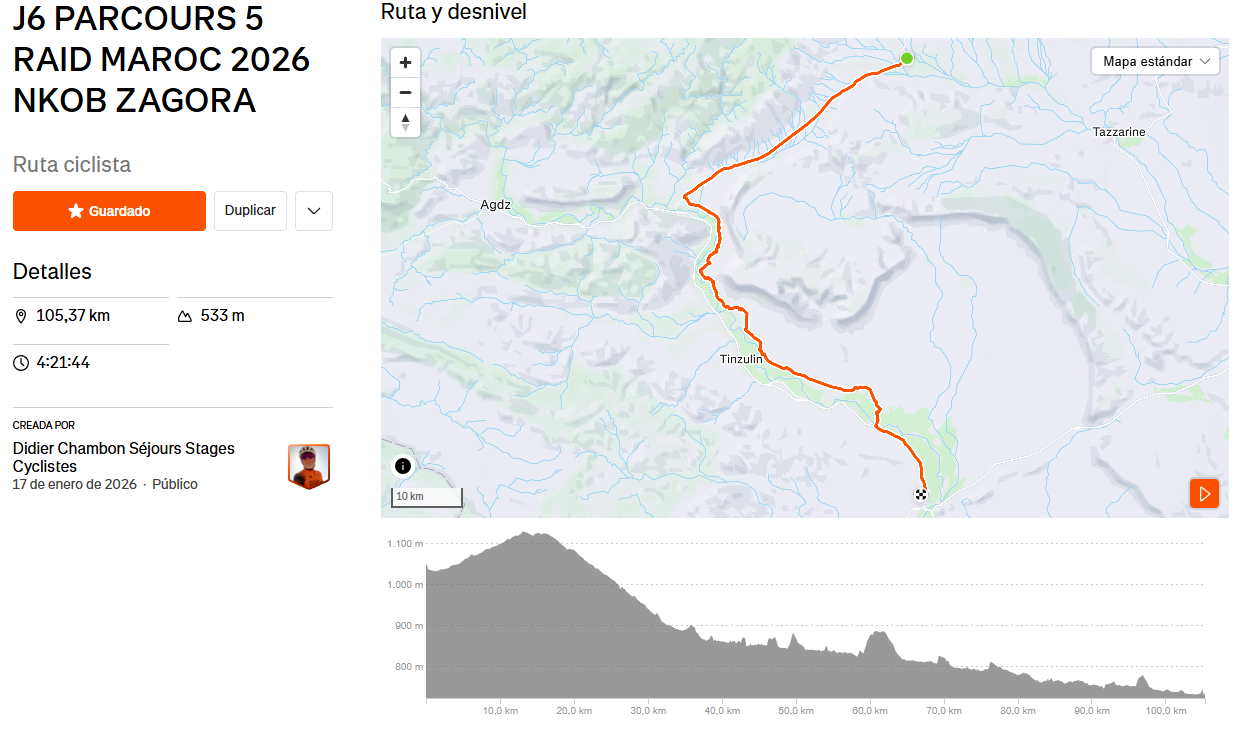This screenshot has width=1246, height=735.
Task: Click the elevation mountain icon by 533 m
Action: pos(185,316)
